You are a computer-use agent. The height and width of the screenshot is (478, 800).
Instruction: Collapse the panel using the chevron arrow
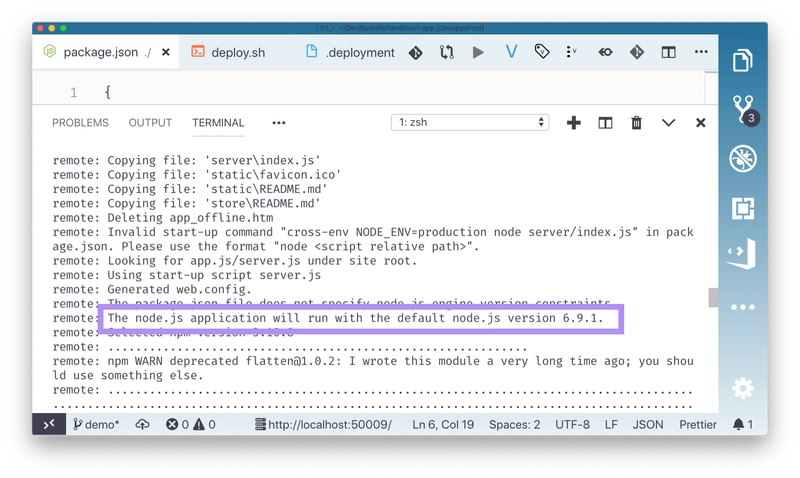(x=668, y=123)
